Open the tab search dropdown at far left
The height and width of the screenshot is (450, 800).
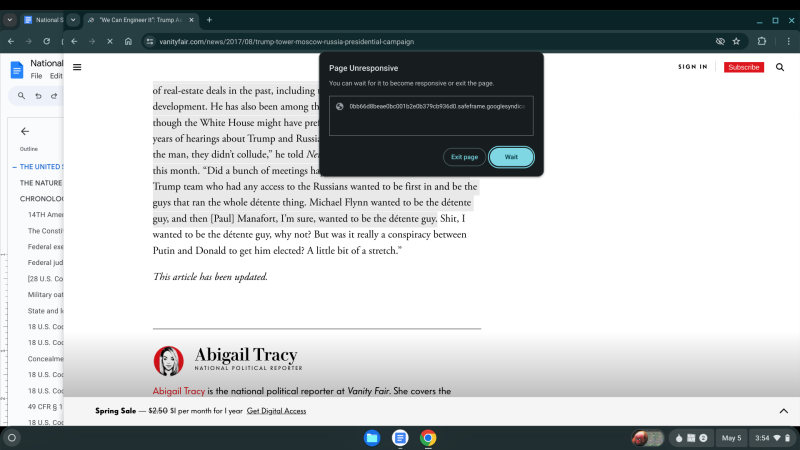pos(10,20)
